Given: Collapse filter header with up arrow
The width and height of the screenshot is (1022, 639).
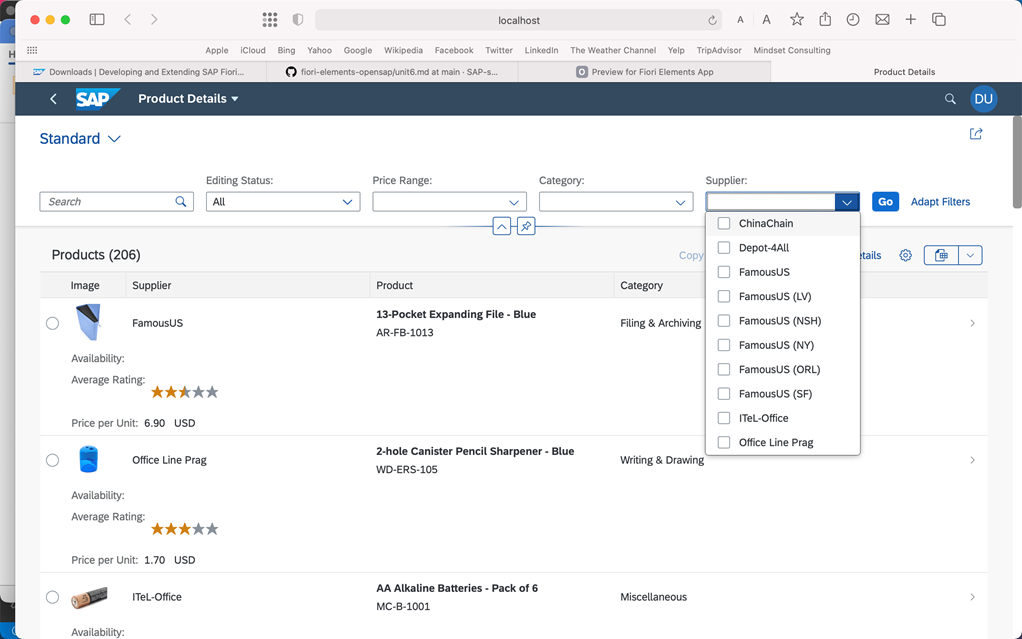Looking at the screenshot, I should pyautogui.click(x=501, y=226).
